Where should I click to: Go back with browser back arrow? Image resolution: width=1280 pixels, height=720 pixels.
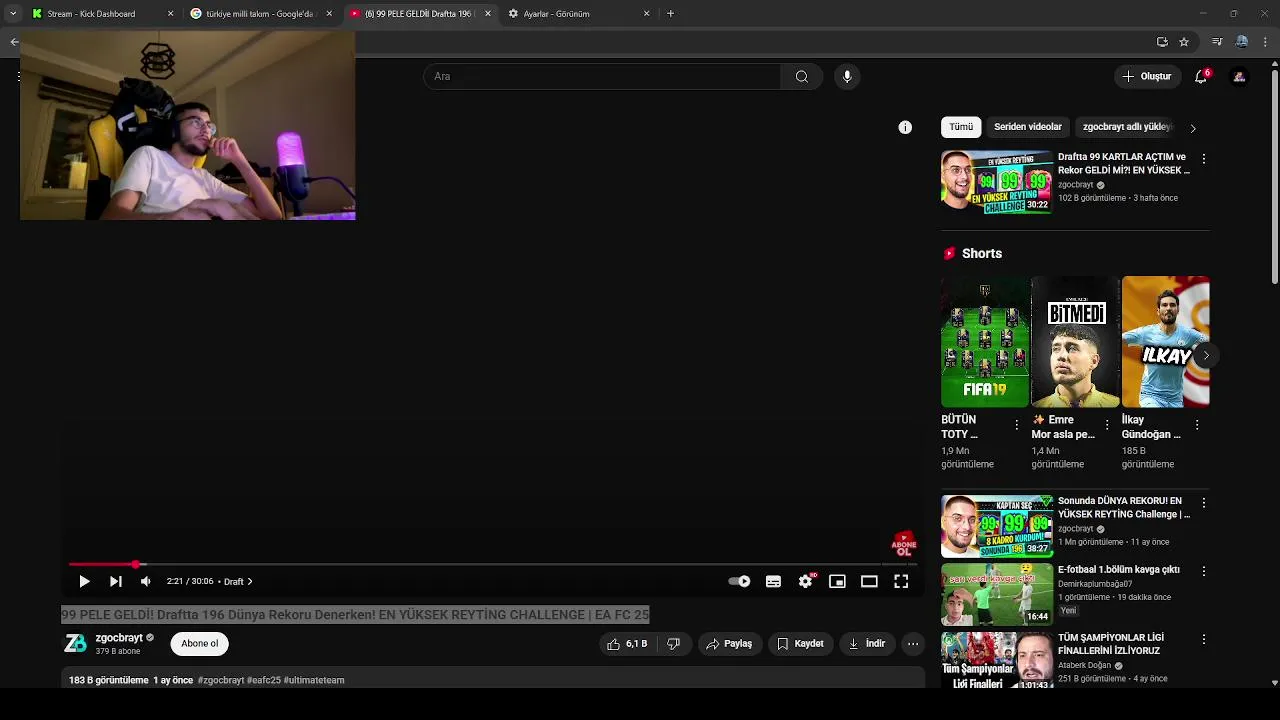(x=14, y=42)
